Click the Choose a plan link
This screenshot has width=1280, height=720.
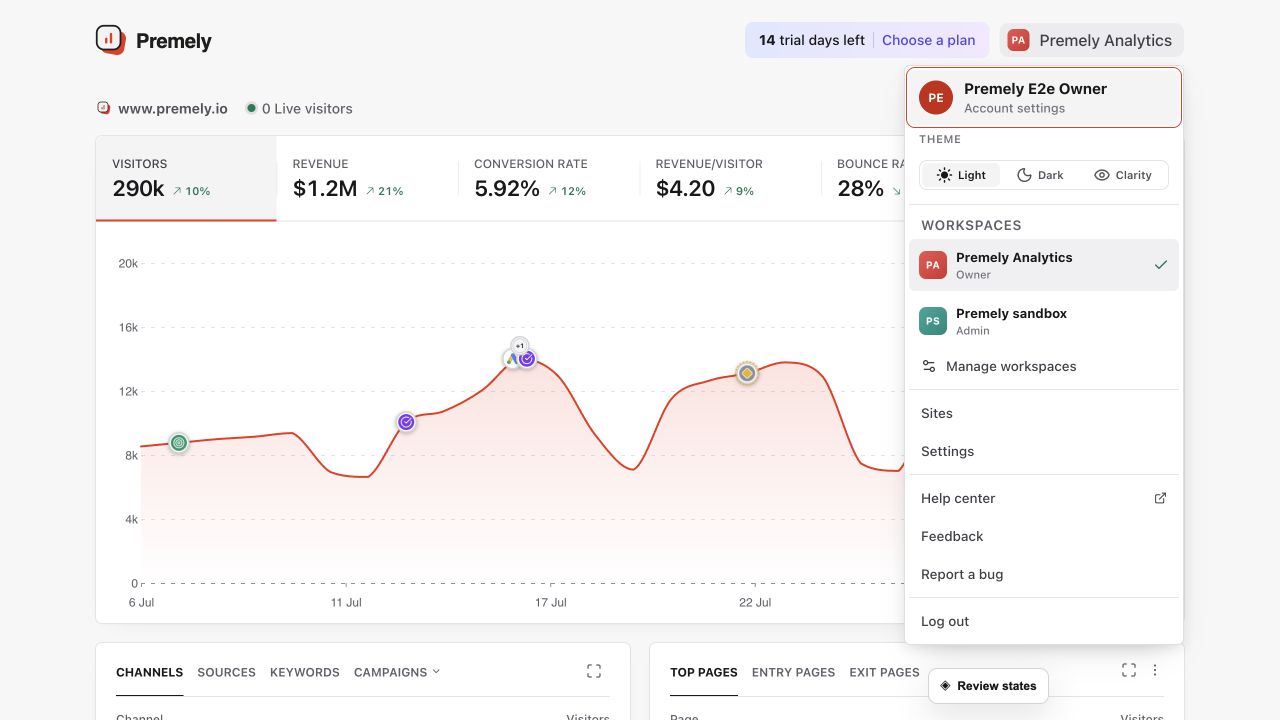tap(928, 40)
